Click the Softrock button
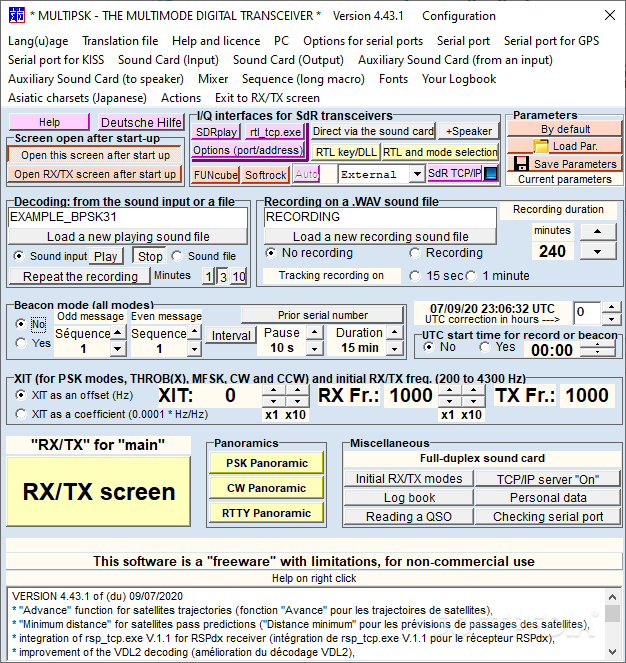 click(x=266, y=175)
